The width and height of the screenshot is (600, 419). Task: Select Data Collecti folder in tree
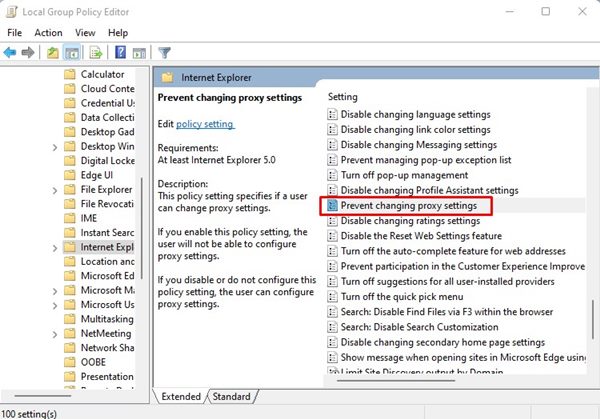coord(99,117)
